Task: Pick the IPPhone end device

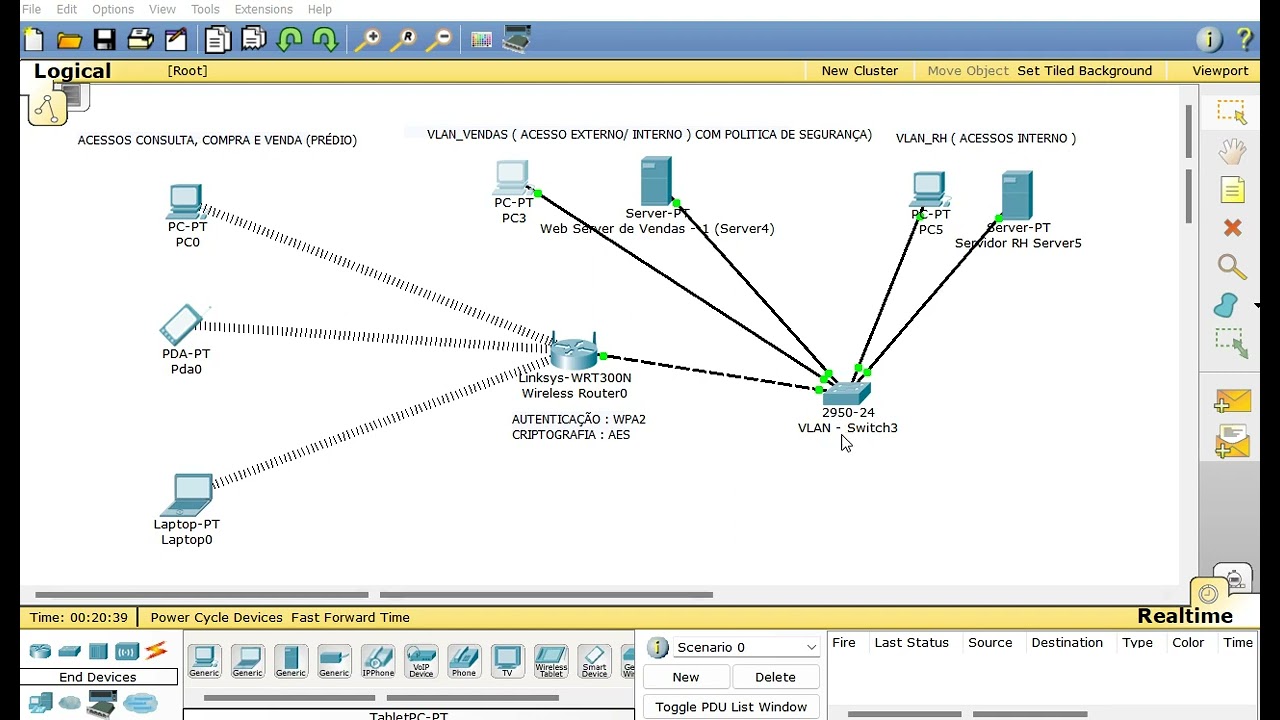Action: click(x=378, y=661)
